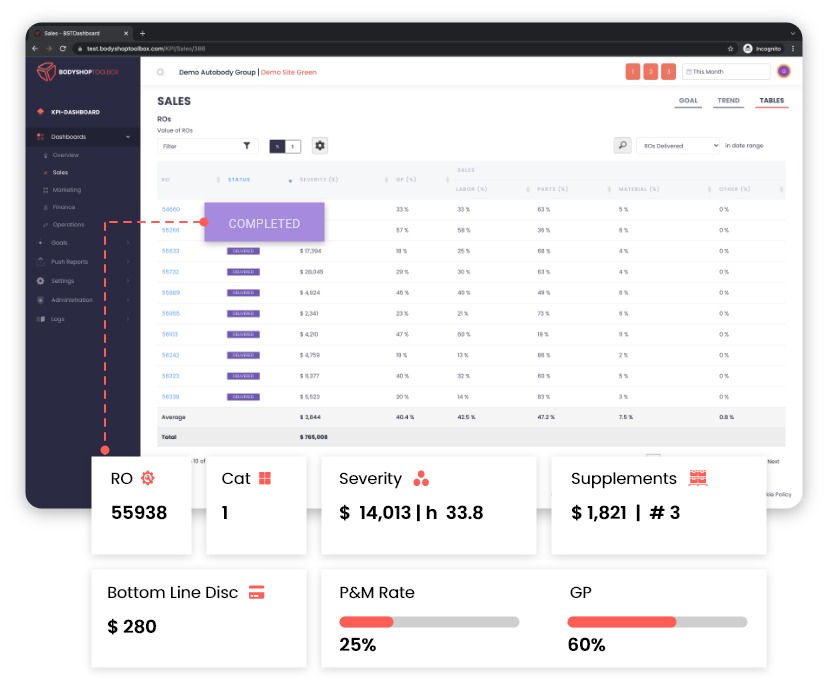Switch to the TREND tab

pos(728,101)
